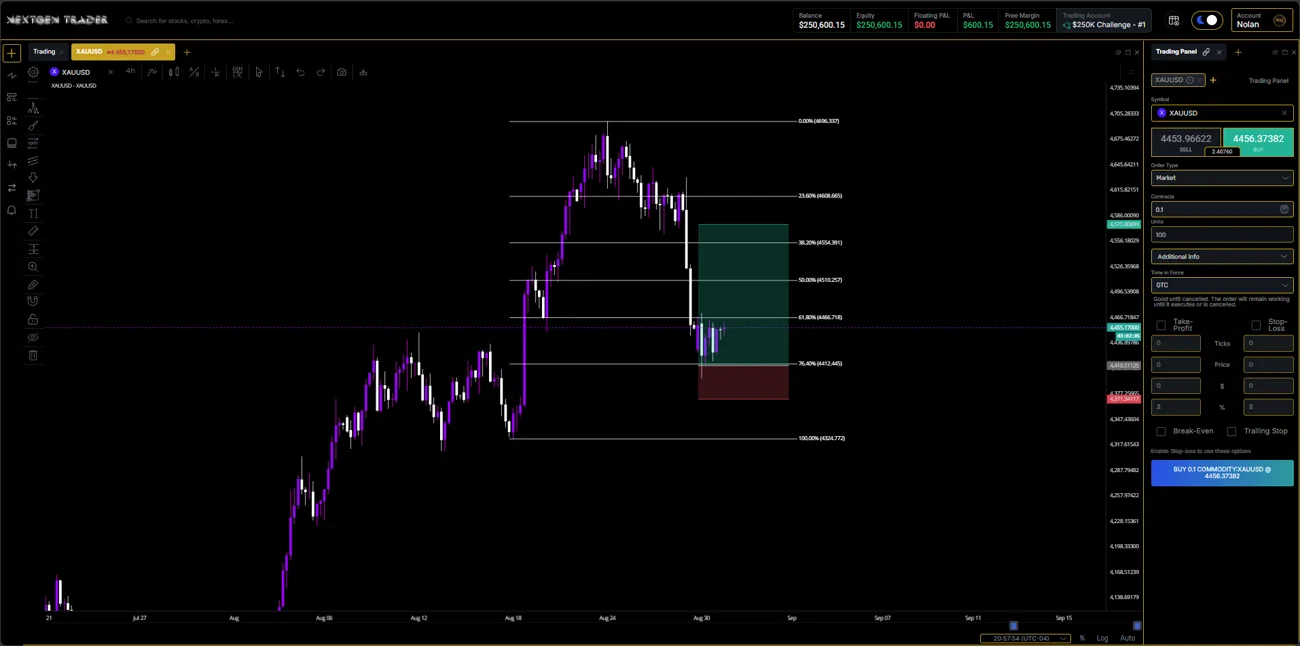Open the alerts bell in left sidebar
Image resolution: width=1300 pixels, height=646 pixels.
(11, 210)
